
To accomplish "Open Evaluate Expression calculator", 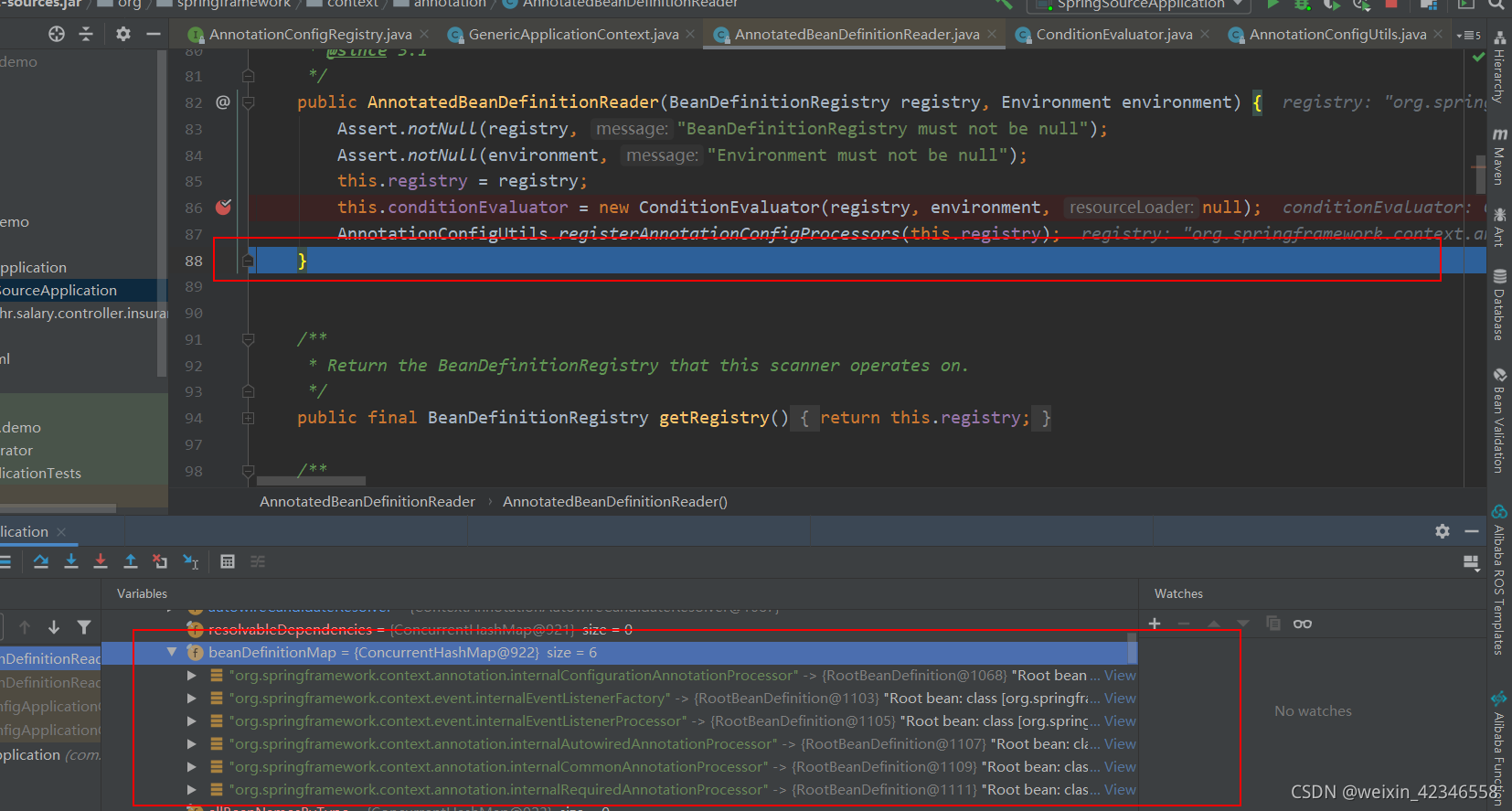I will 228,561.
